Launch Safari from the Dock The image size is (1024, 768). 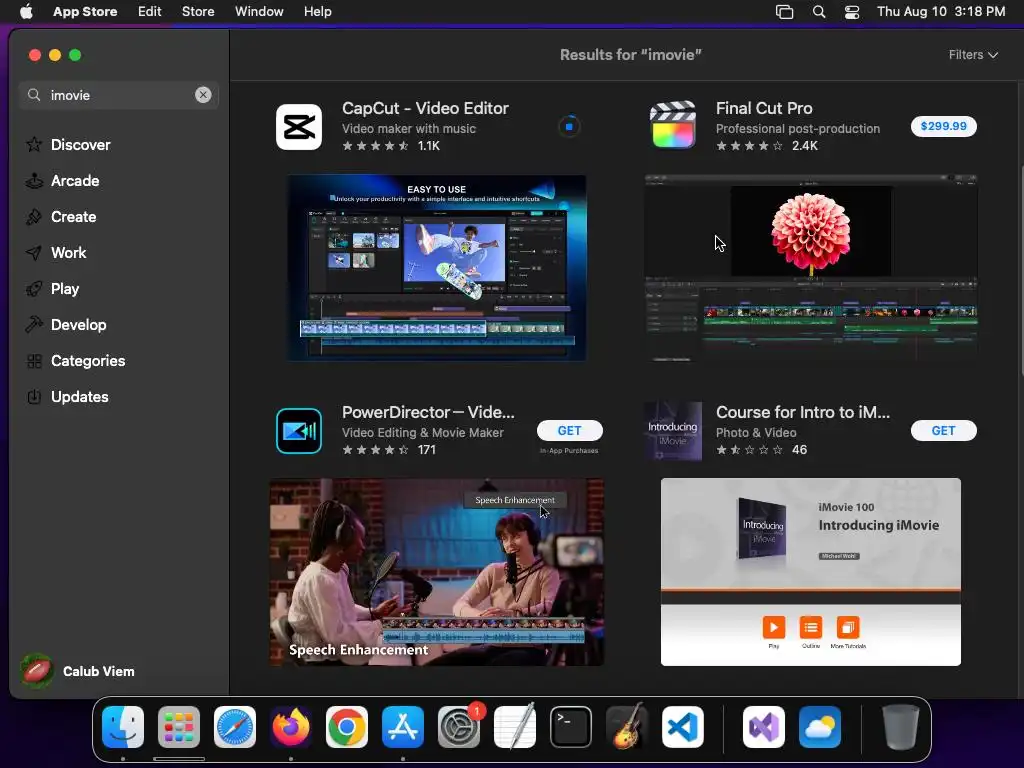pos(235,727)
